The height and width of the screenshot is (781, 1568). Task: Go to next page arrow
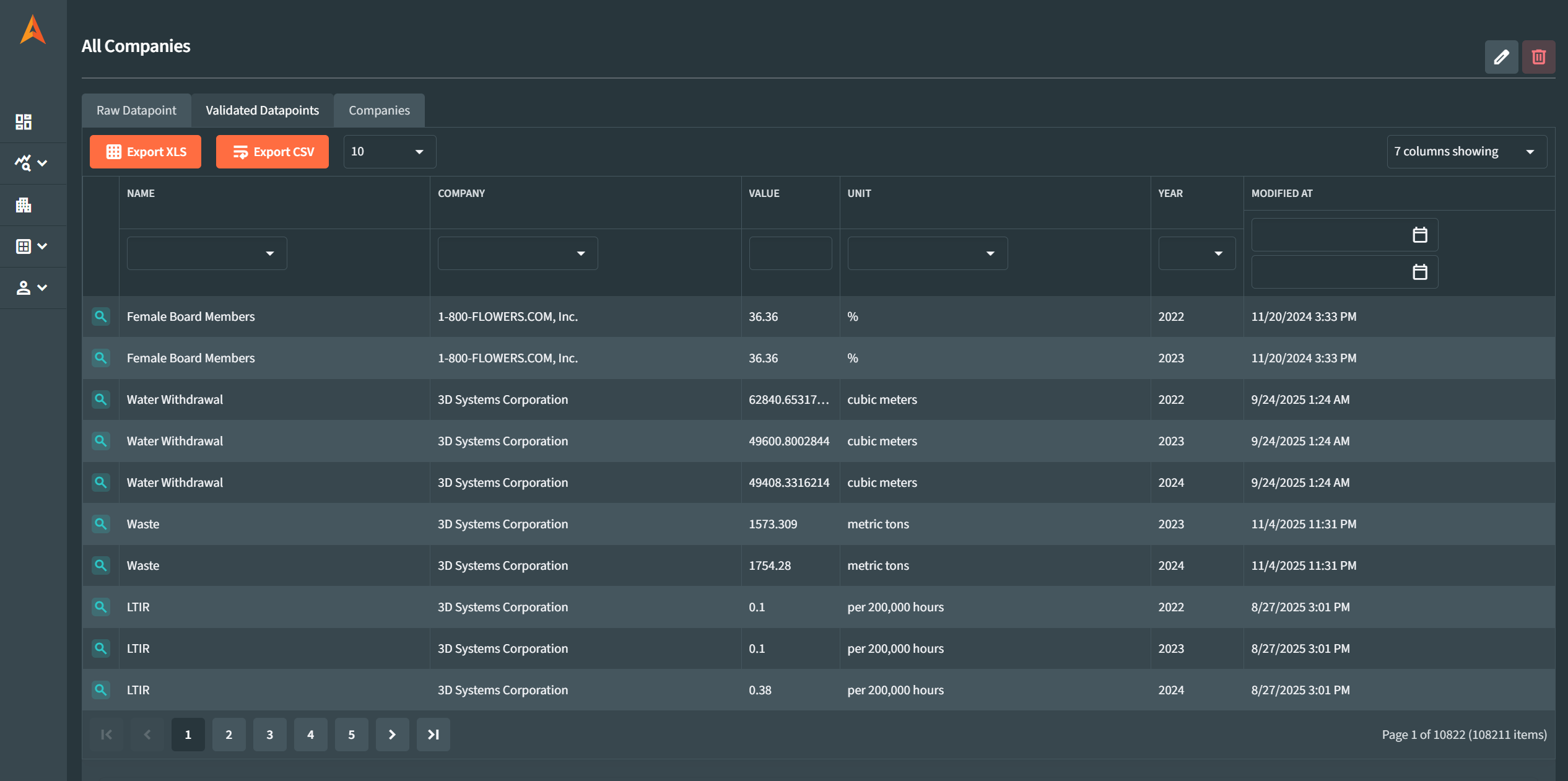click(x=392, y=735)
